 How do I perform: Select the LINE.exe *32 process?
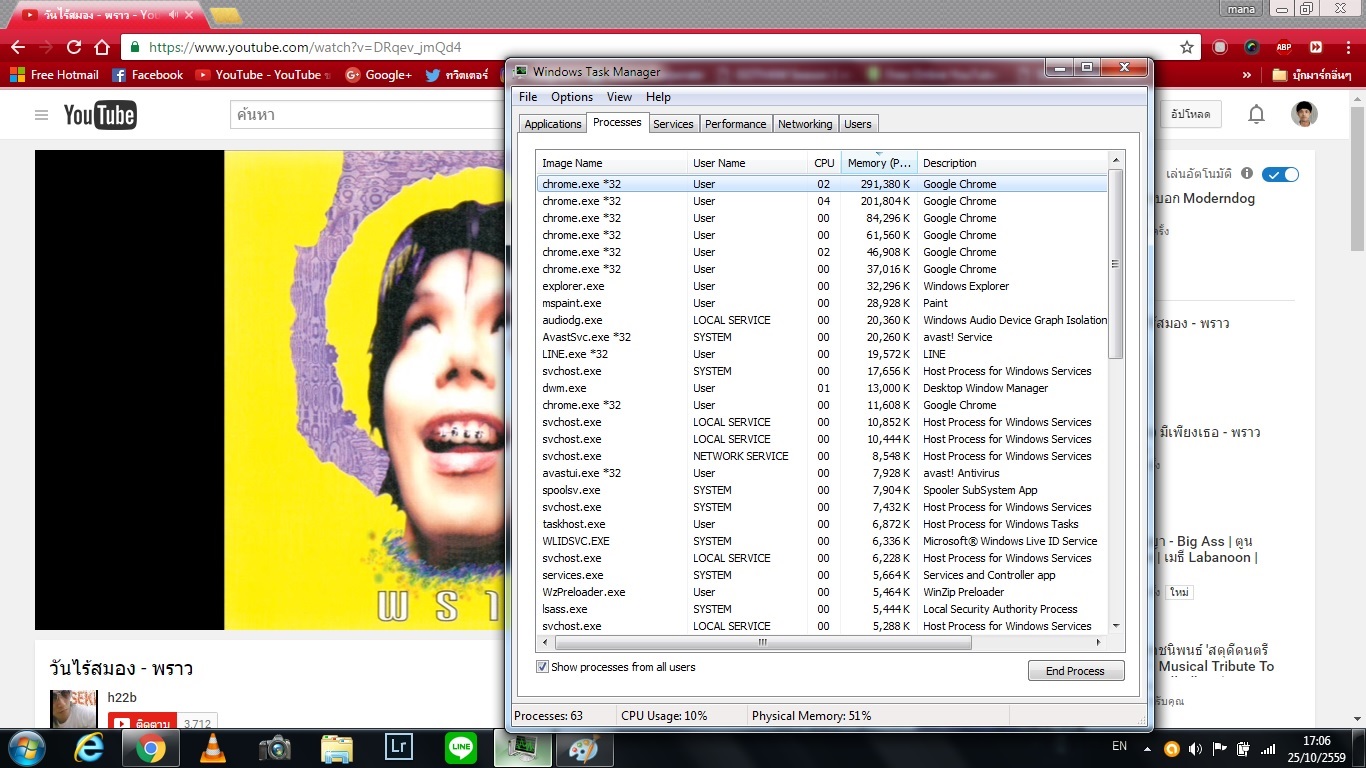pyautogui.click(x=822, y=354)
